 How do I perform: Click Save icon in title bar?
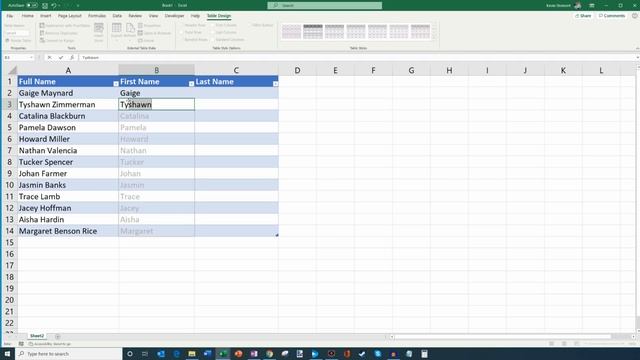(x=45, y=6)
